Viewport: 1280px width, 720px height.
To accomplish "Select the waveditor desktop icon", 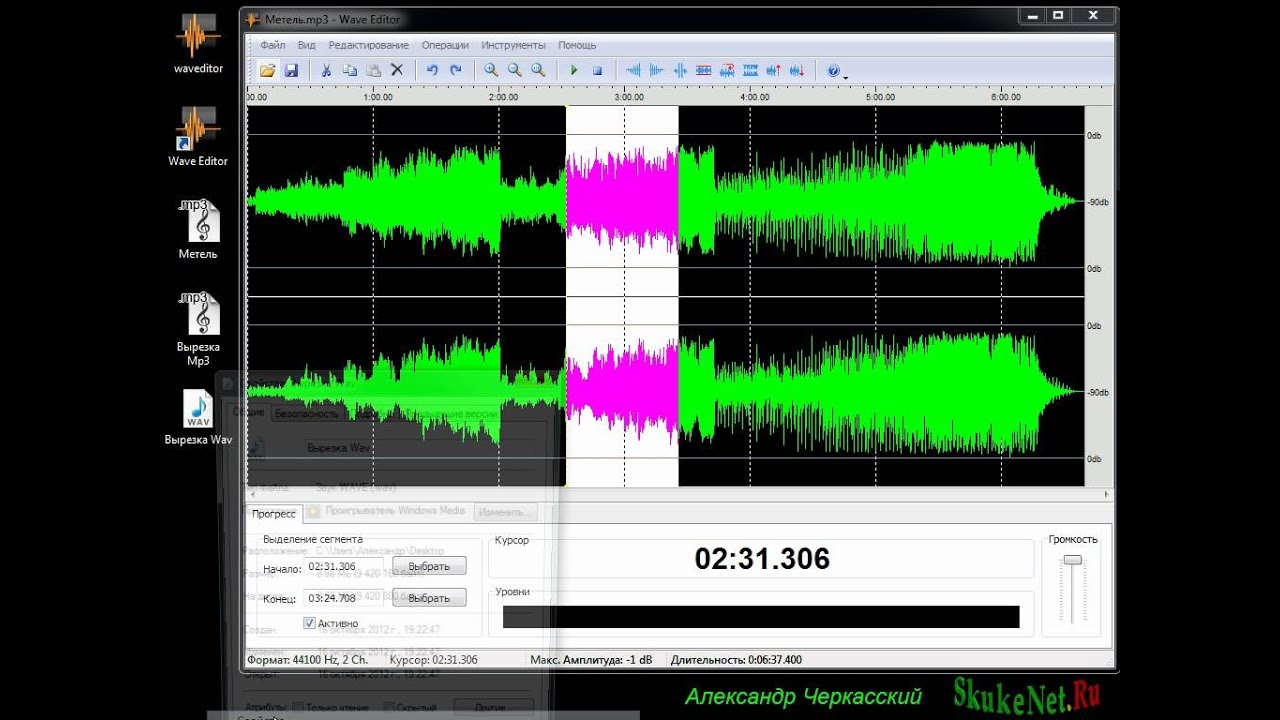I will point(198,43).
